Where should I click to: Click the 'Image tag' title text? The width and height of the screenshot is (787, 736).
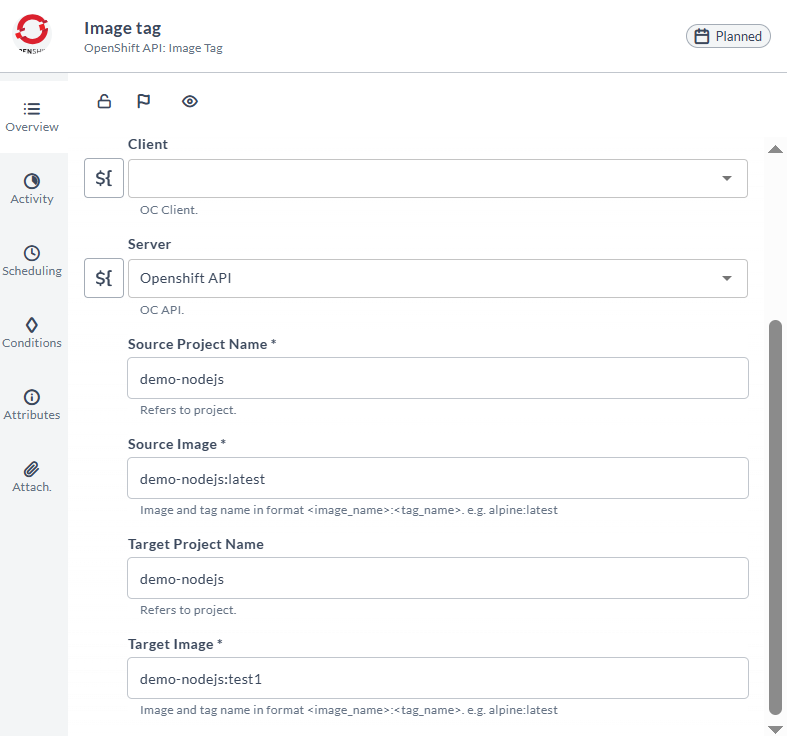pyautogui.click(x=122, y=29)
